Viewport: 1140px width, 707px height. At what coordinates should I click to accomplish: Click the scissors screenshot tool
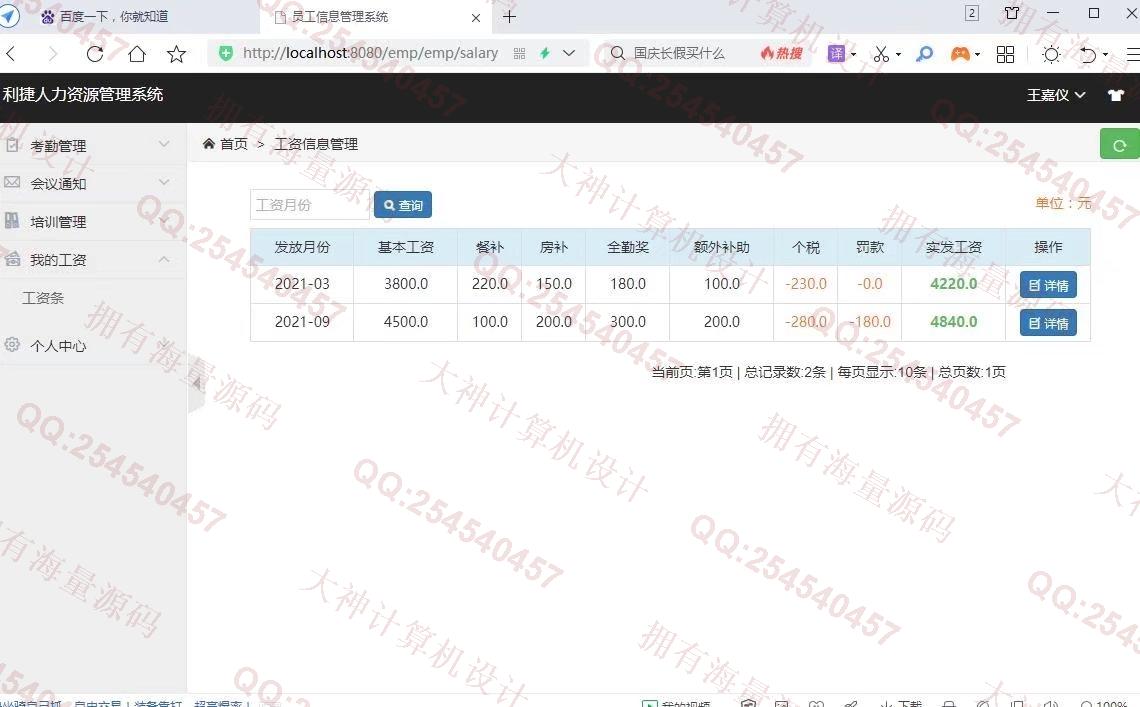[x=881, y=54]
